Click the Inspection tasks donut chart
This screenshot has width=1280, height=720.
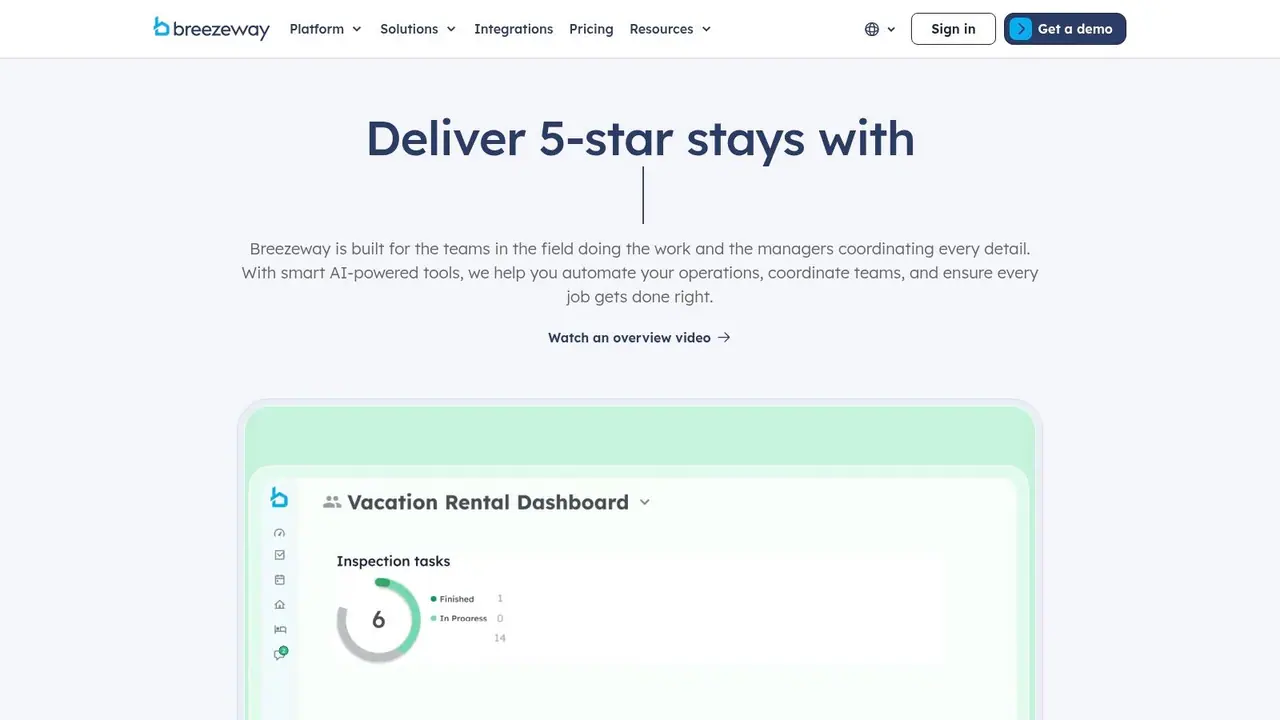[x=379, y=620]
